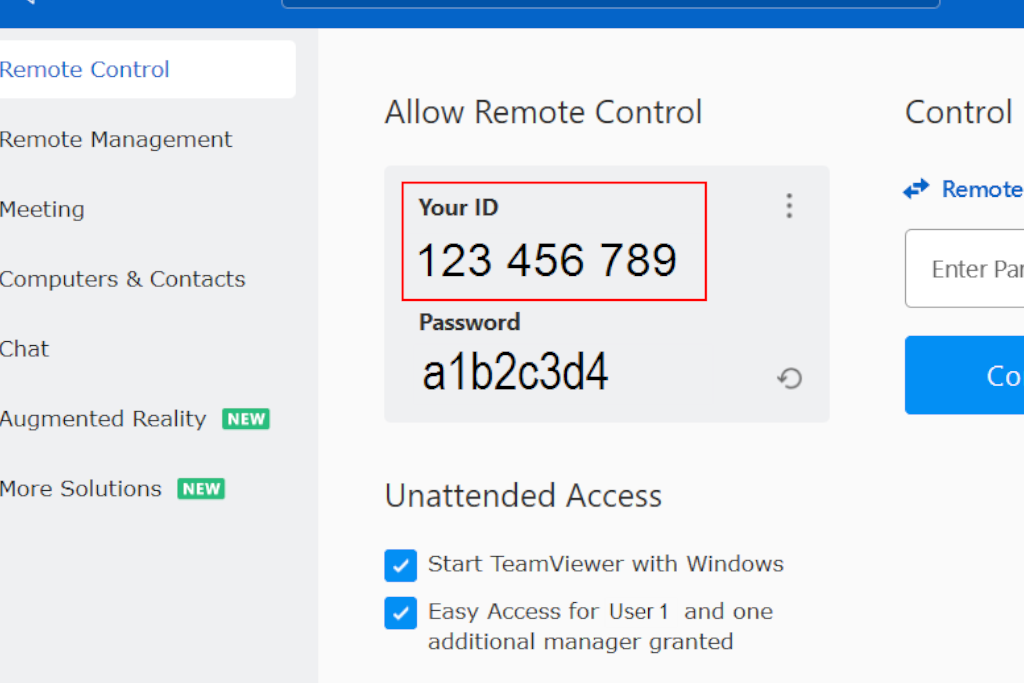1024x683 pixels.
Task: Uncheck Start TeamViewer with Windows
Action: click(400, 565)
